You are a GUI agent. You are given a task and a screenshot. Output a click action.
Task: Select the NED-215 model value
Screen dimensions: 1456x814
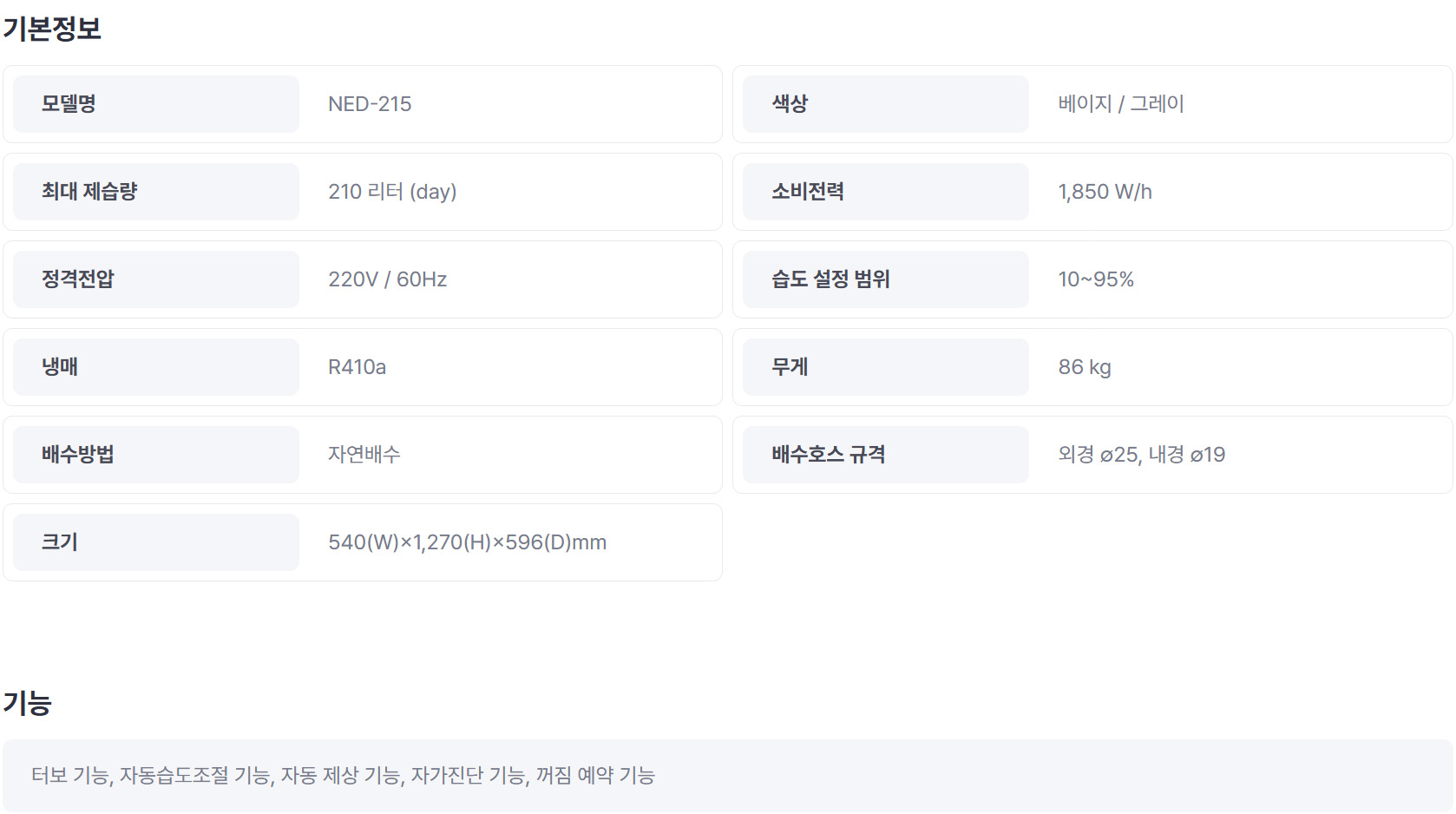370,104
